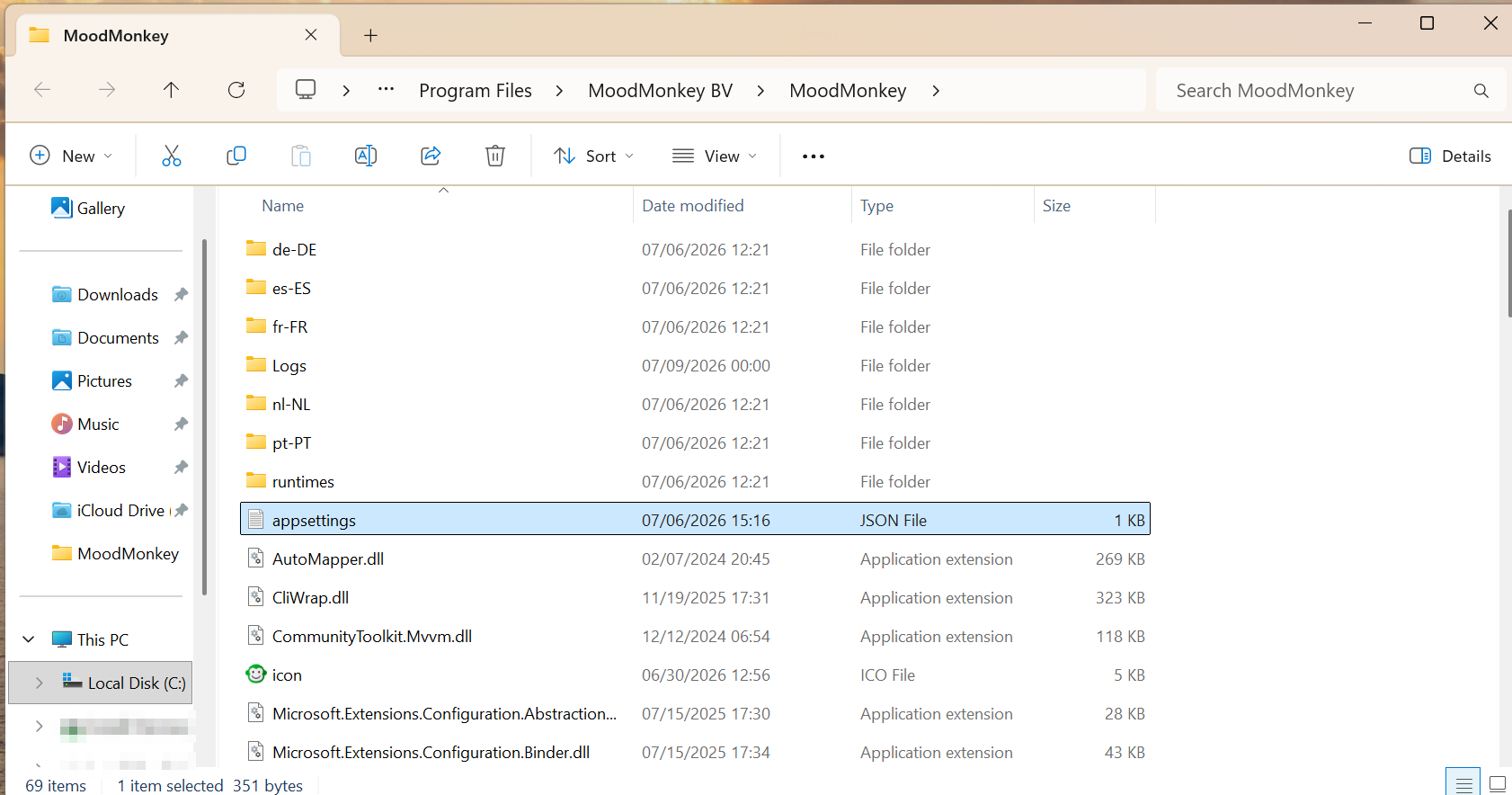Open the New dropdown menu
Viewport: 1512px width, 795px height.
(71, 156)
